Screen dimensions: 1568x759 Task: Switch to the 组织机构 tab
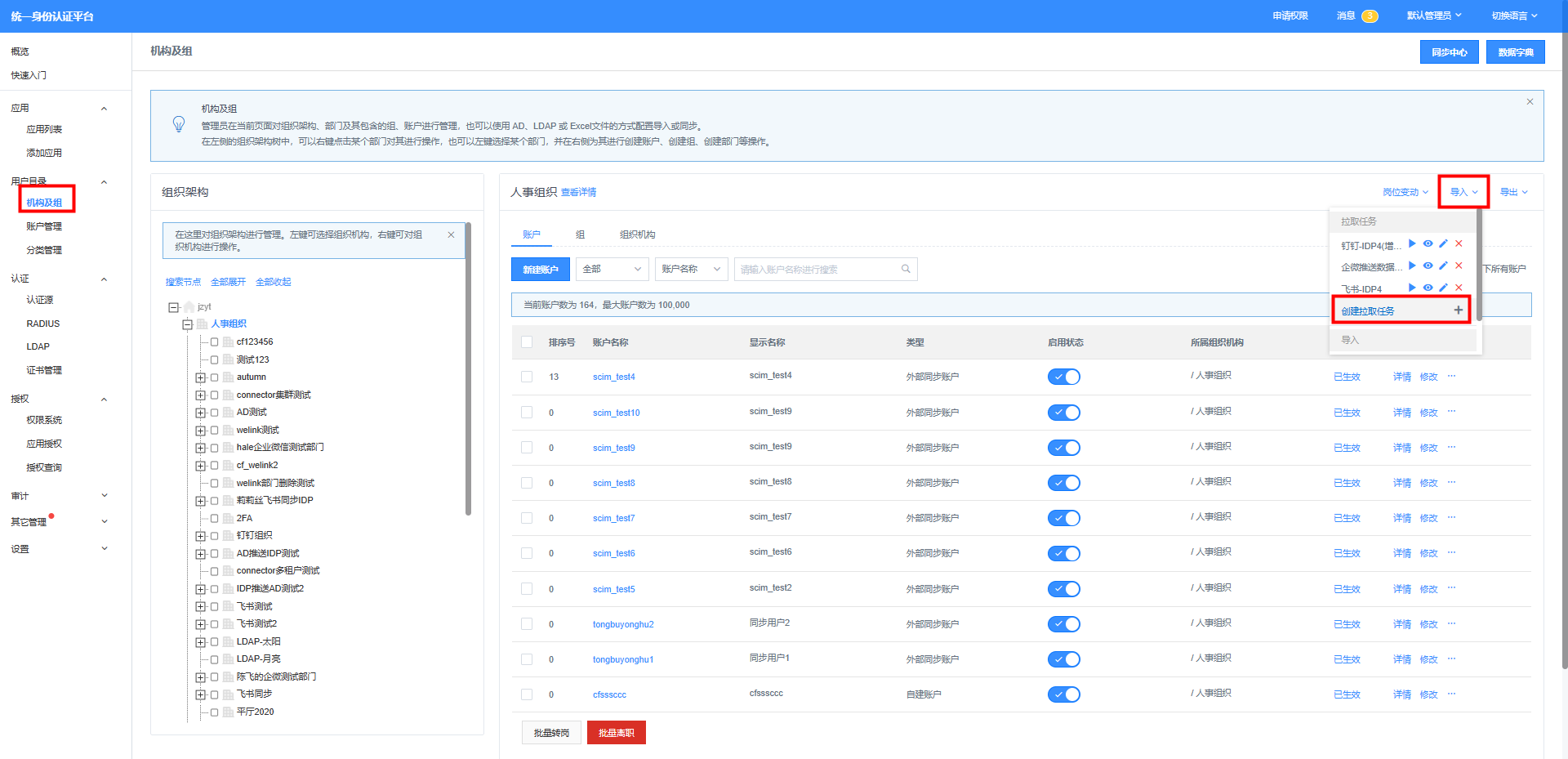pyautogui.click(x=637, y=234)
